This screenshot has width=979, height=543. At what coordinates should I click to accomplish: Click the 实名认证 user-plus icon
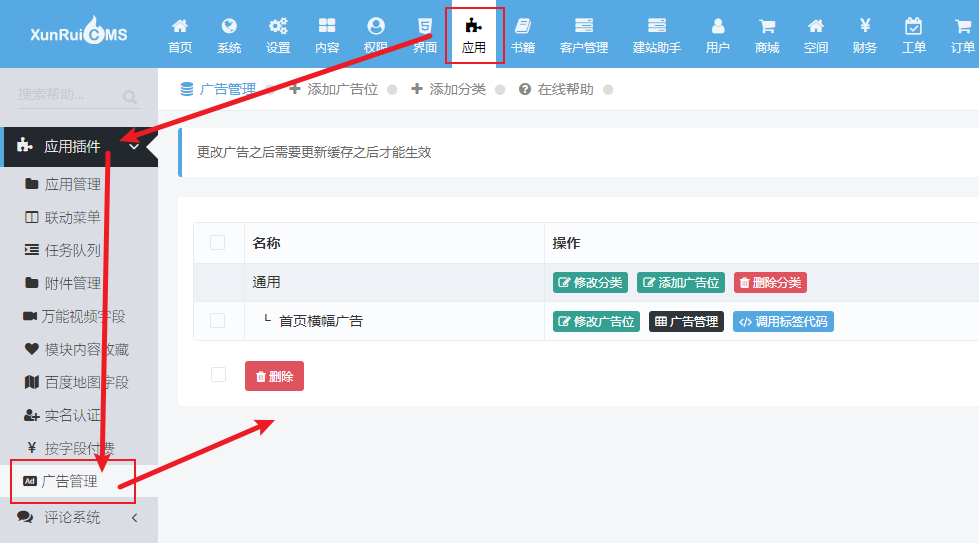(32, 415)
